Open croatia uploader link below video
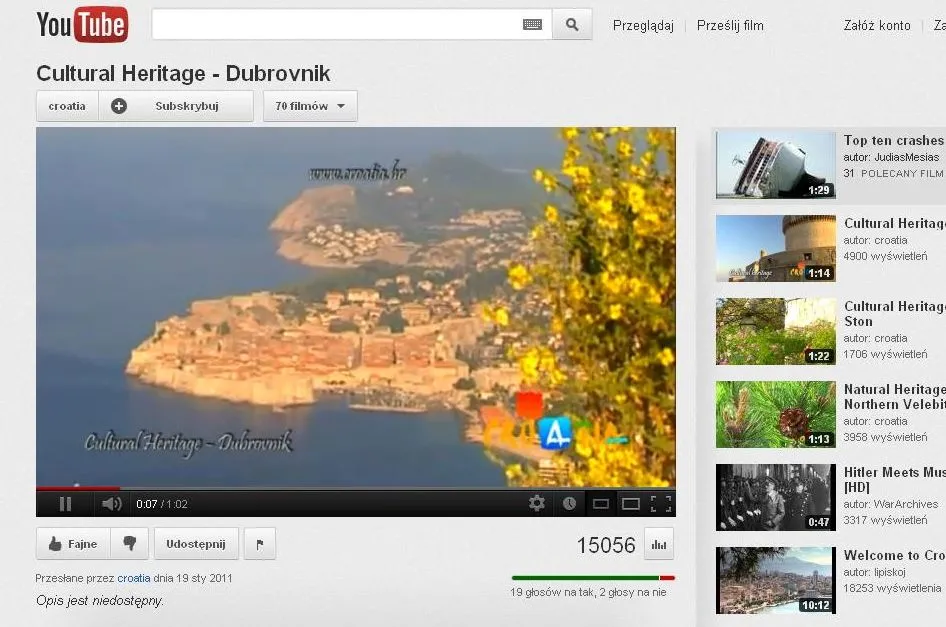 click(134, 578)
